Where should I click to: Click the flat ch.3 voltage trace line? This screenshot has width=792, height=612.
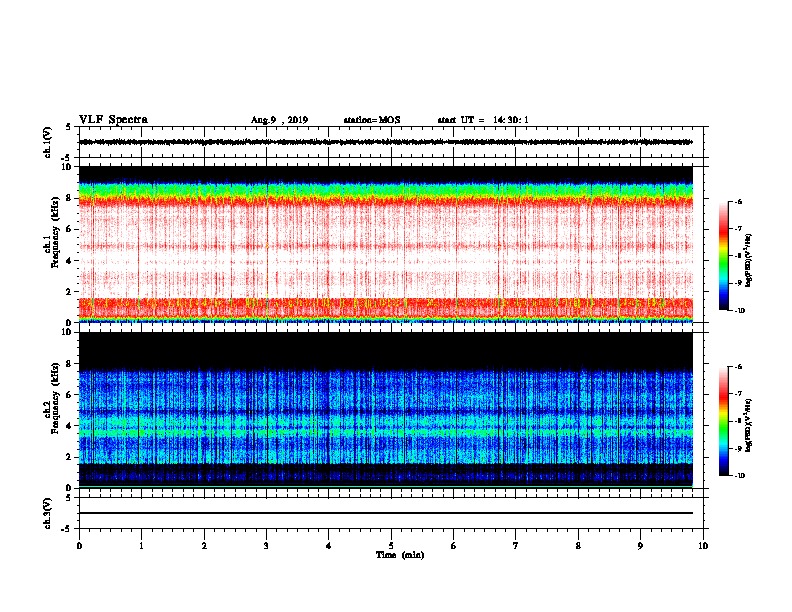385,513
